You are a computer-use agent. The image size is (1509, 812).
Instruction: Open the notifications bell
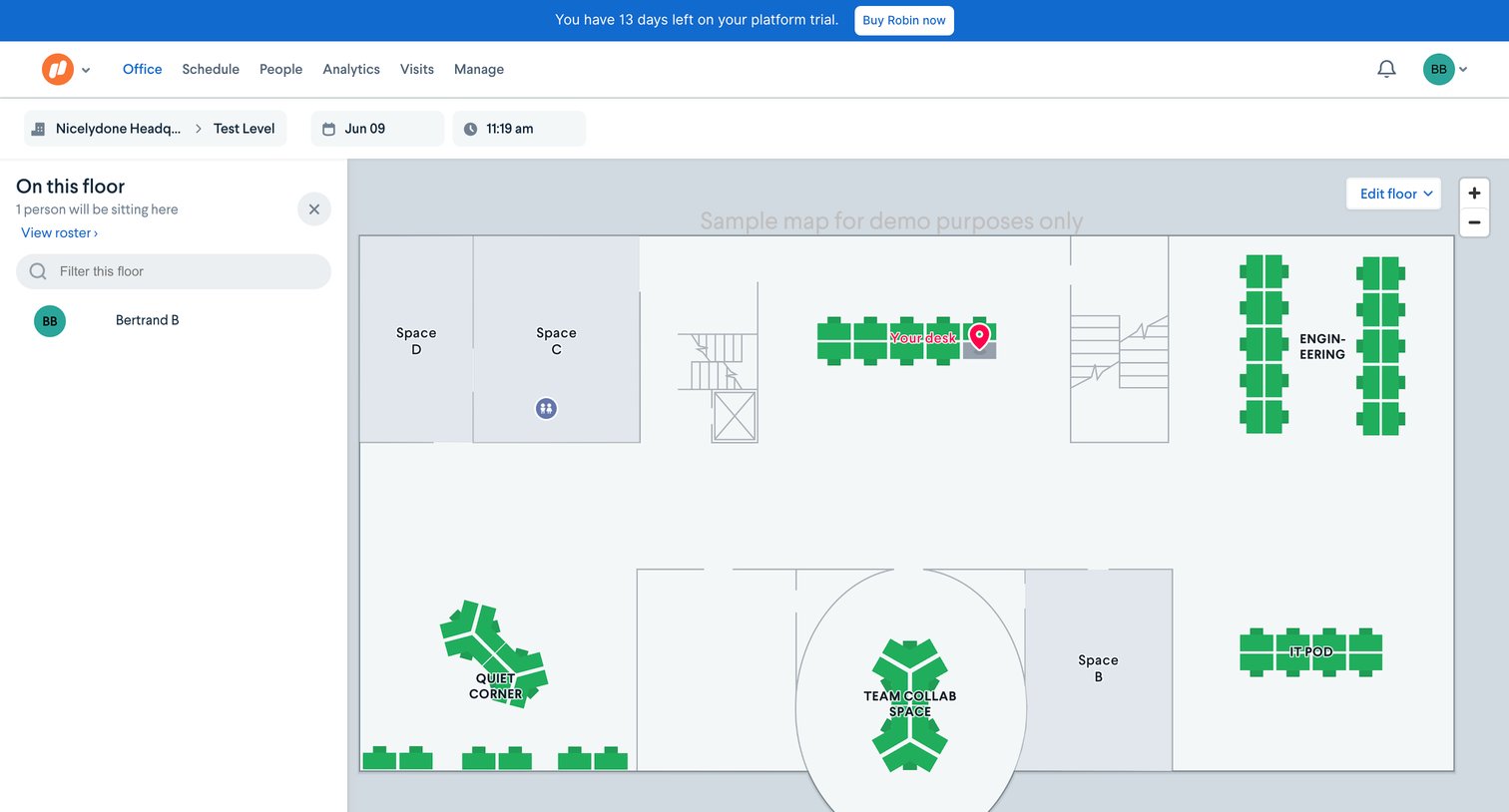[x=1386, y=69]
